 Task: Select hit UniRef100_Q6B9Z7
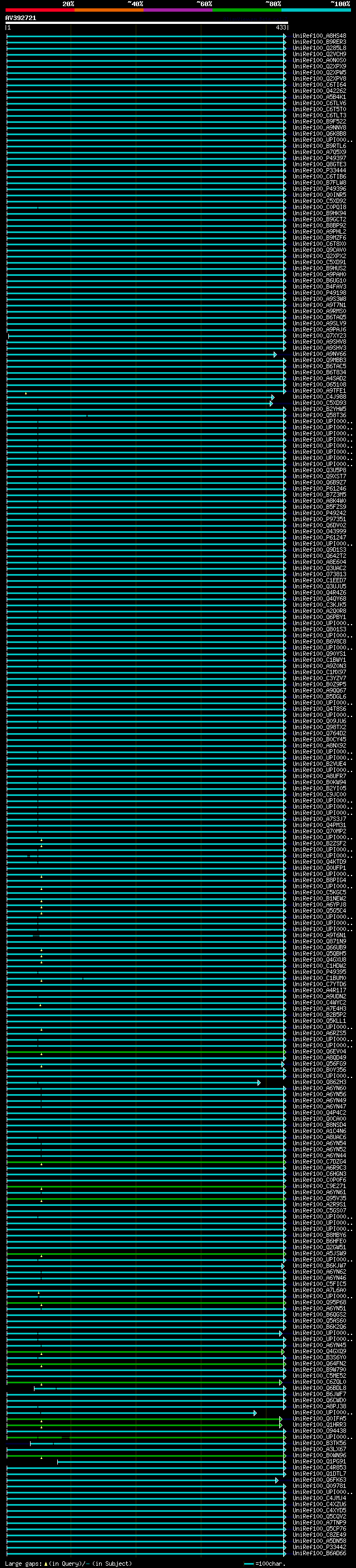click(x=319, y=483)
